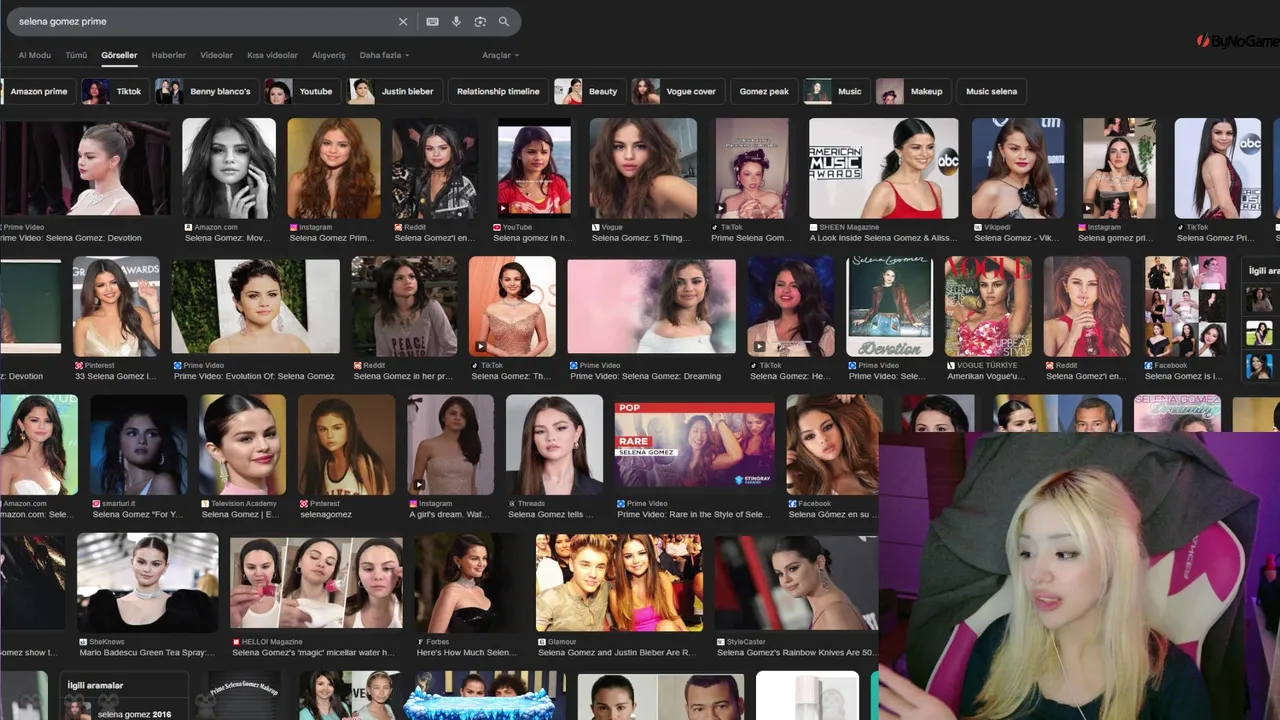The width and height of the screenshot is (1280, 720).
Task: Click the magnifier search icon
Action: pyautogui.click(x=504, y=22)
